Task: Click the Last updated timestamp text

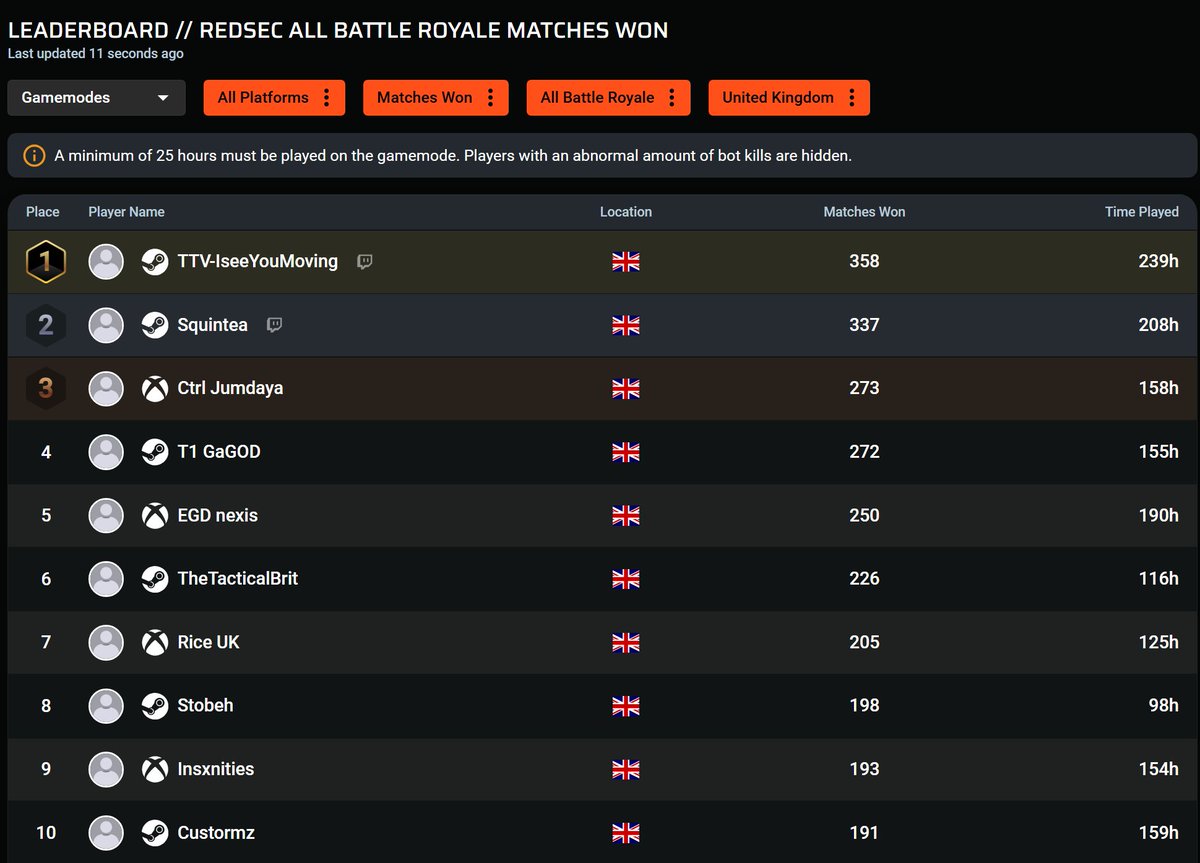Action: click(96, 54)
